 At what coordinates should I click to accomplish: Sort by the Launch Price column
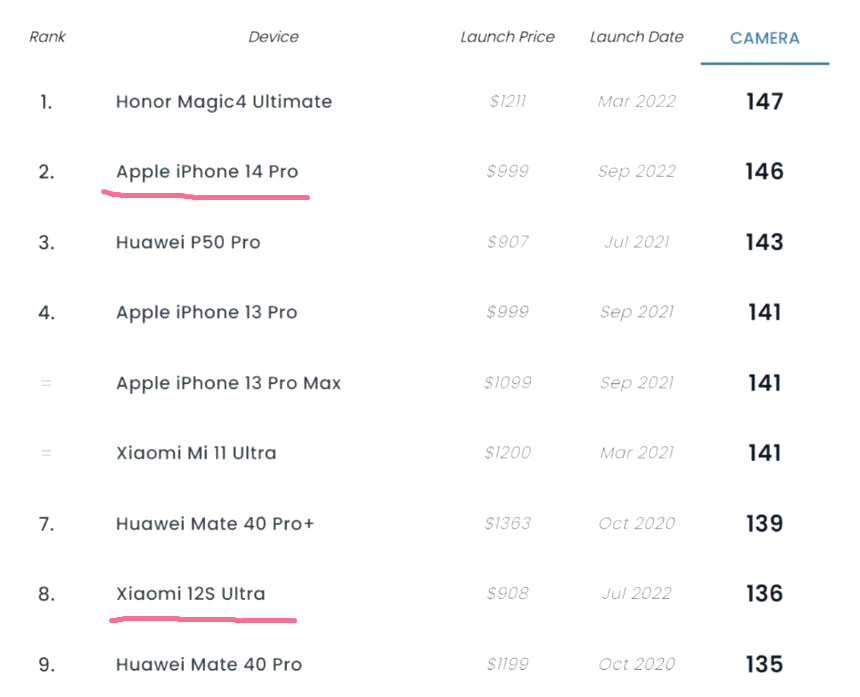507,37
